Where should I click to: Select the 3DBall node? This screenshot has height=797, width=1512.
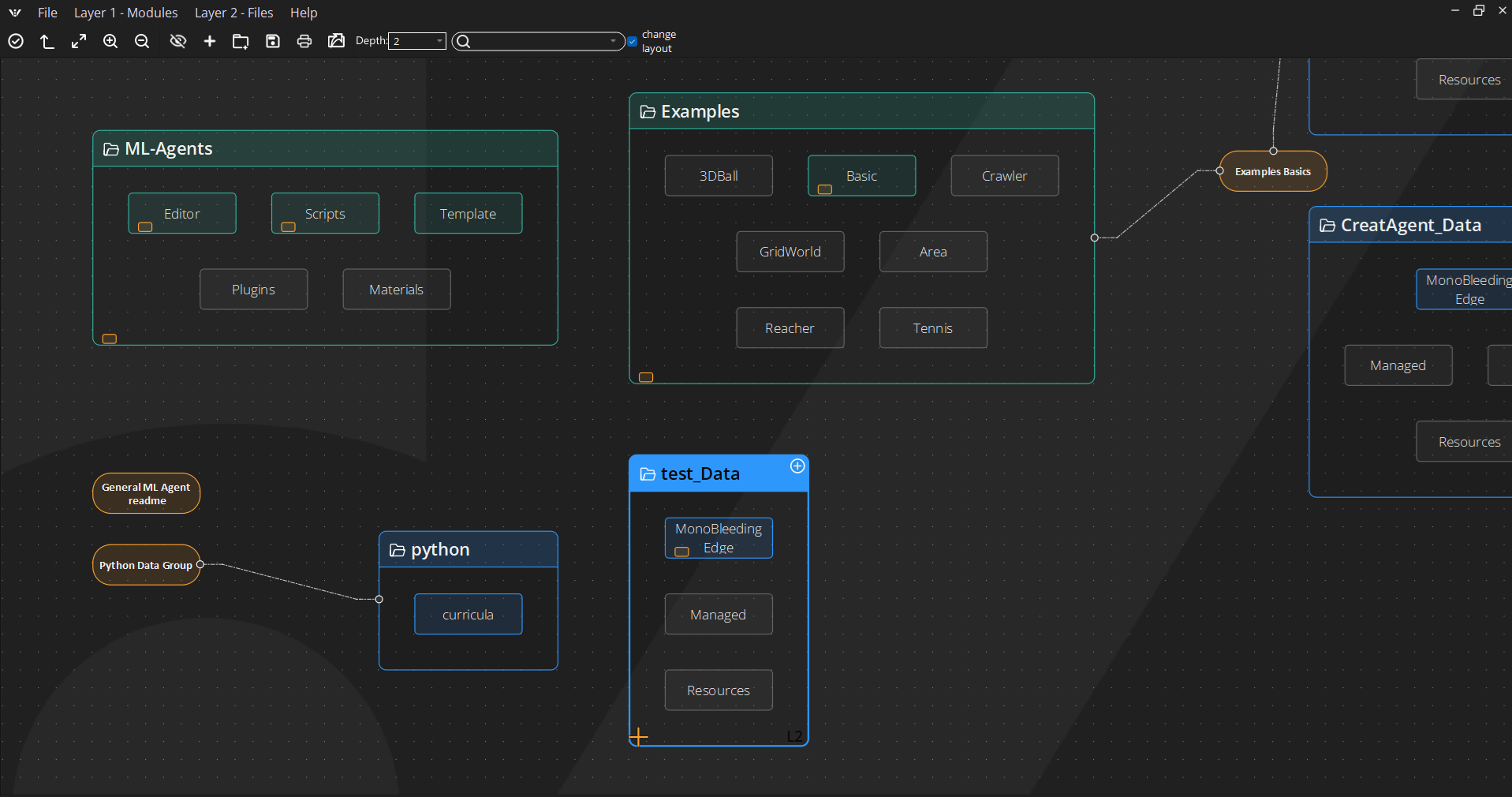pos(719,176)
